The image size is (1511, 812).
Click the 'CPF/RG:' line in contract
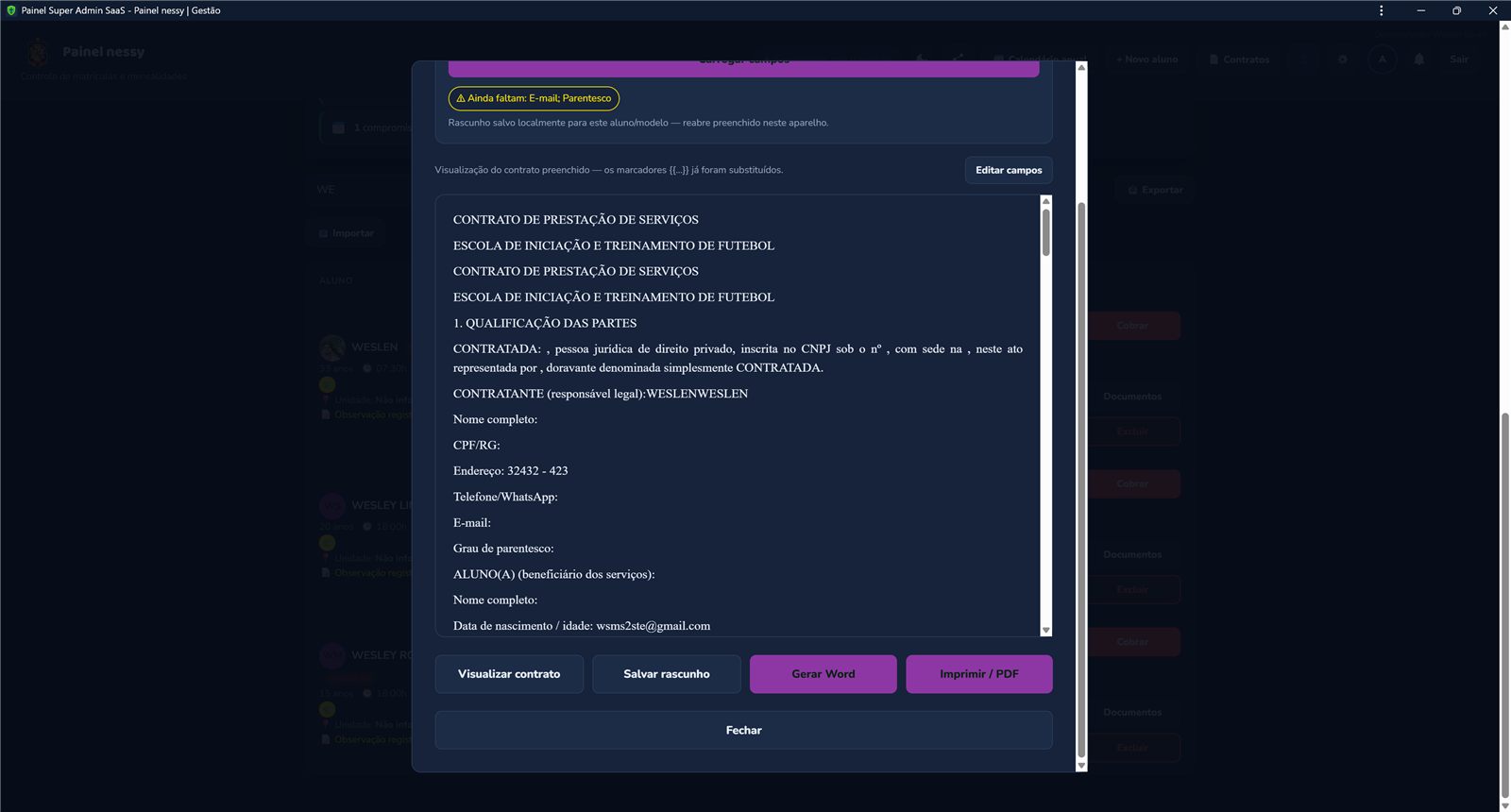[x=477, y=446]
